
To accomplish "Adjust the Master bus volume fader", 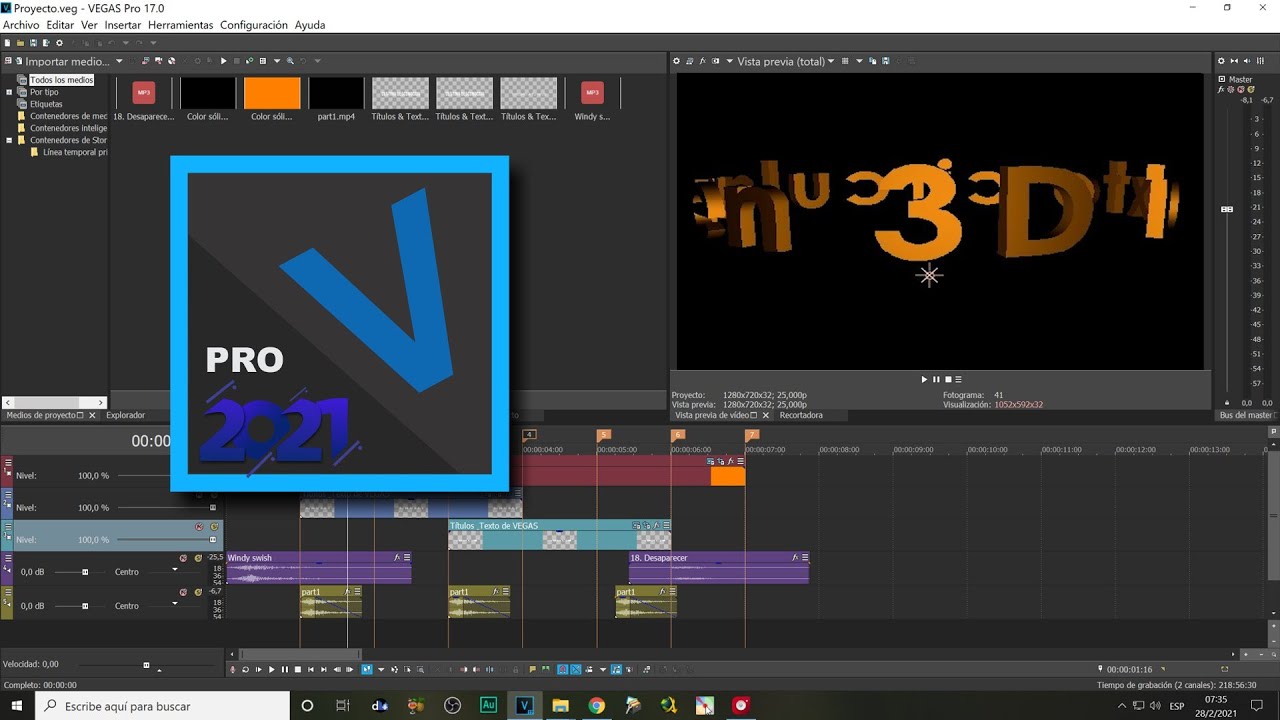I will point(1227,209).
